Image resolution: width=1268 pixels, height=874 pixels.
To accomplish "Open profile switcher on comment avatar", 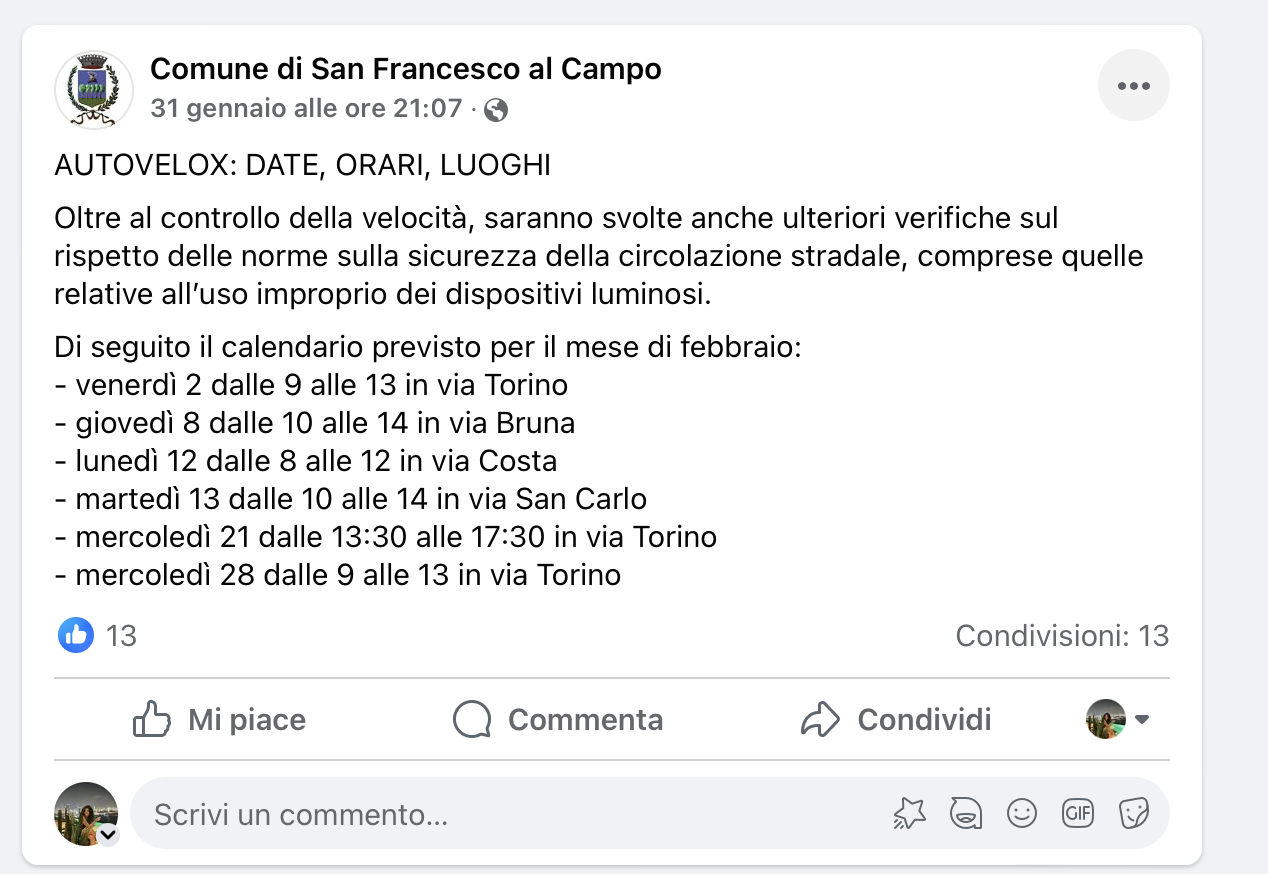I will pos(107,835).
